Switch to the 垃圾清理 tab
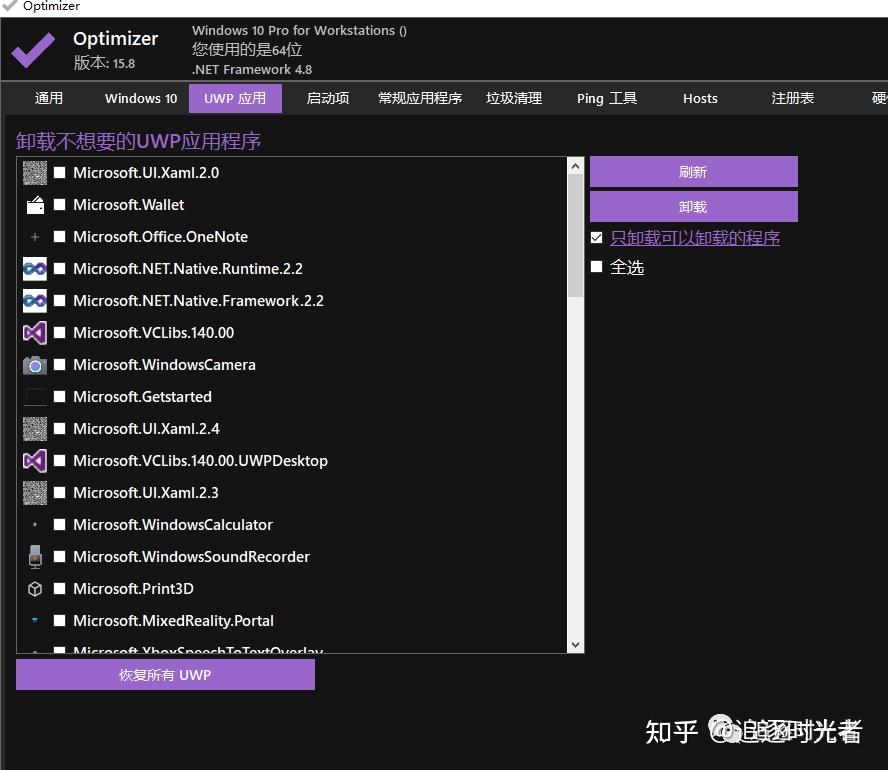The height and width of the screenshot is (770, 888). pyautogui.click(x=514, y=99)
